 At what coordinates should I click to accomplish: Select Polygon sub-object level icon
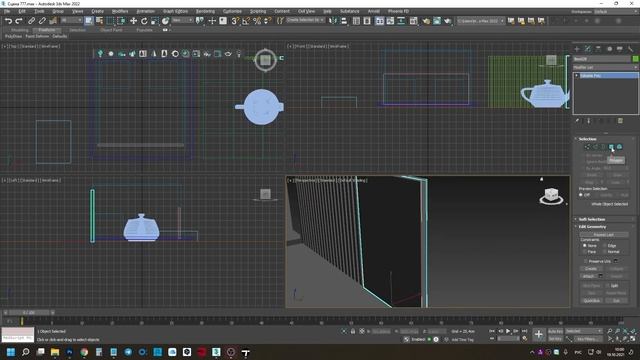611,147
